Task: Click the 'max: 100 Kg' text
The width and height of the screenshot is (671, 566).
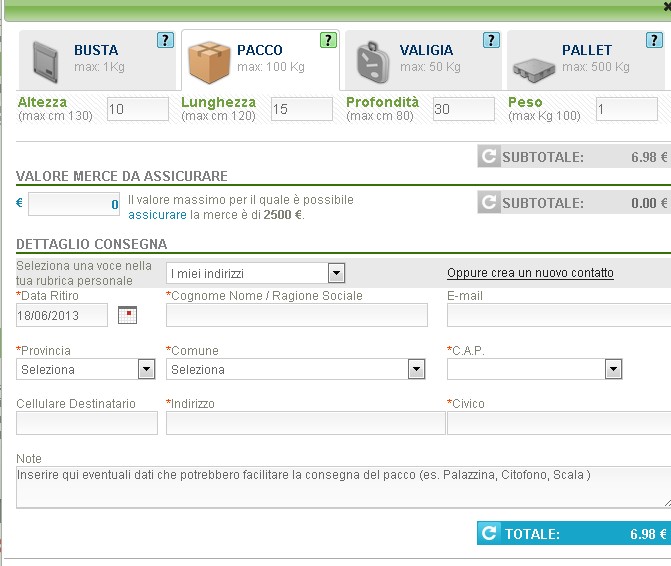Action: click(270, 67)
